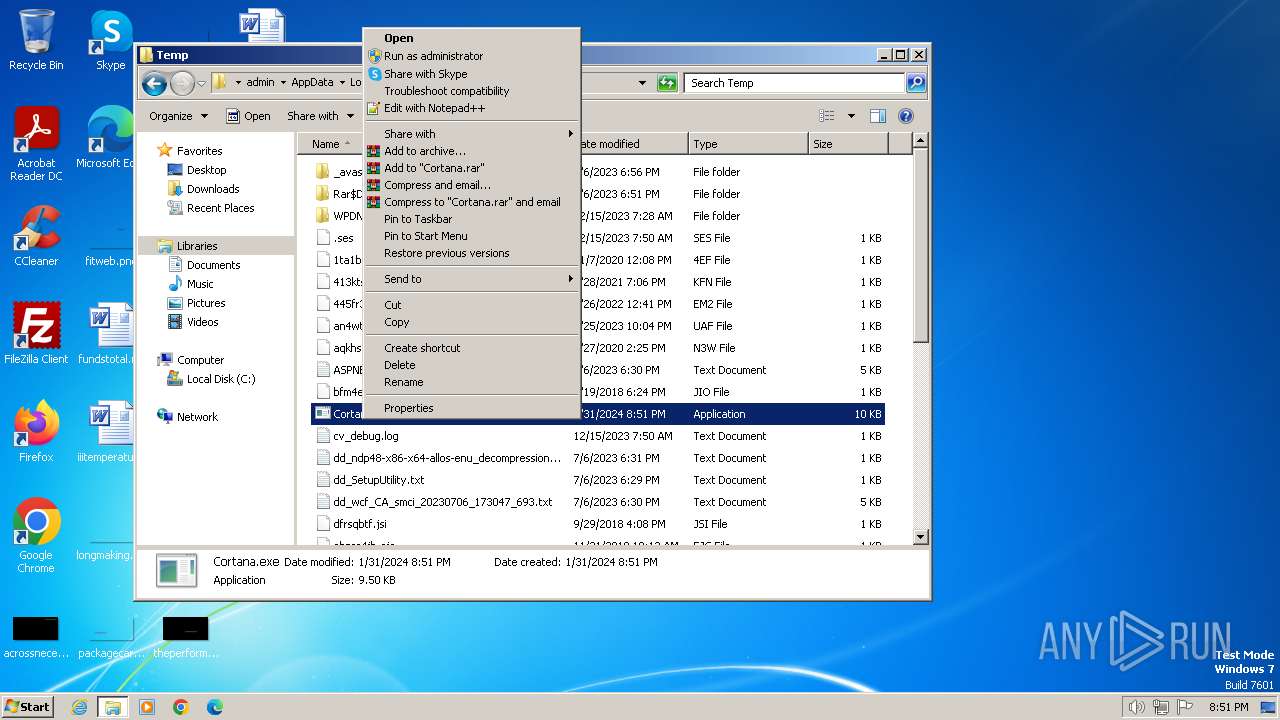Click the search magnifier icon
The width and height of the screenshot is (1280, 720).
915,83
